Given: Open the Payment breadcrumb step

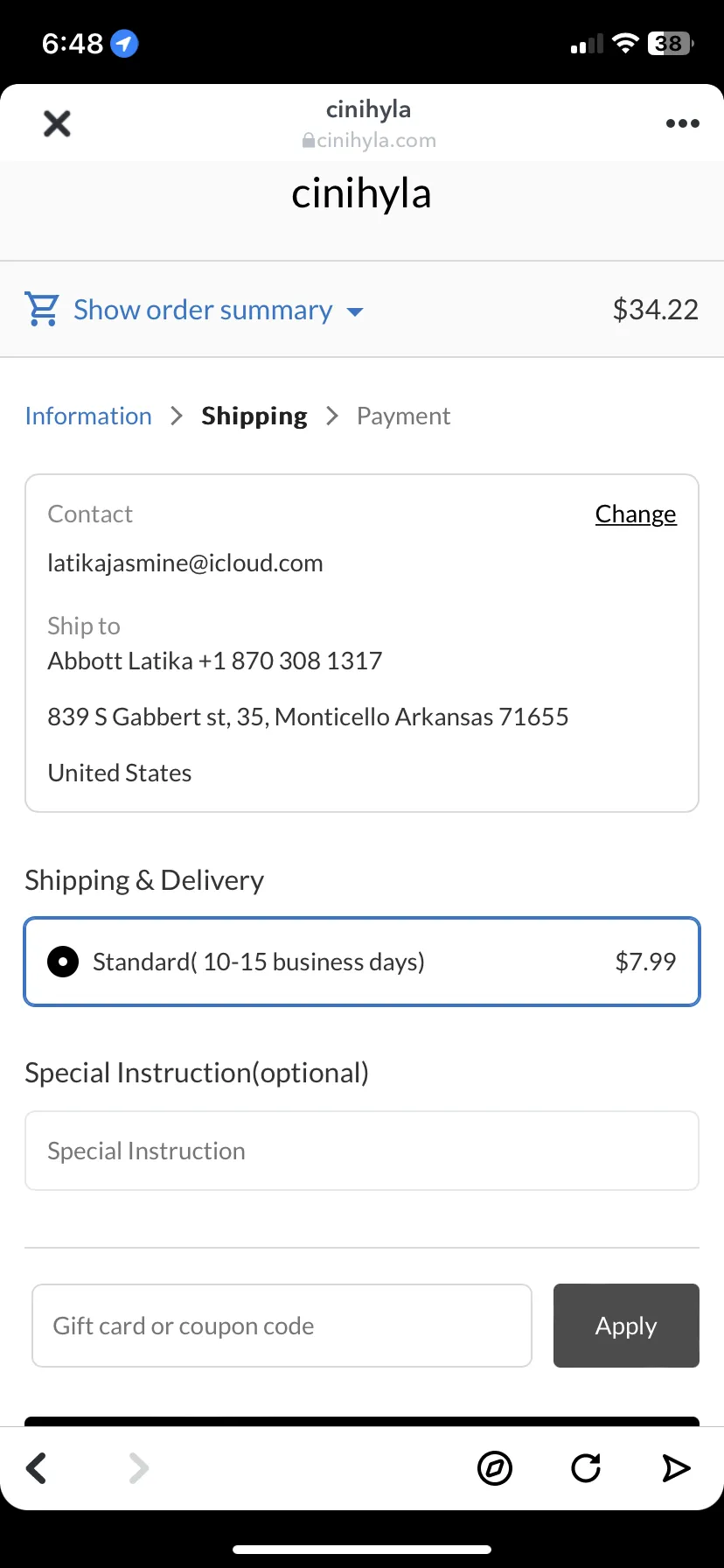Looking at the screenshot, I should [x=403, y=416].
